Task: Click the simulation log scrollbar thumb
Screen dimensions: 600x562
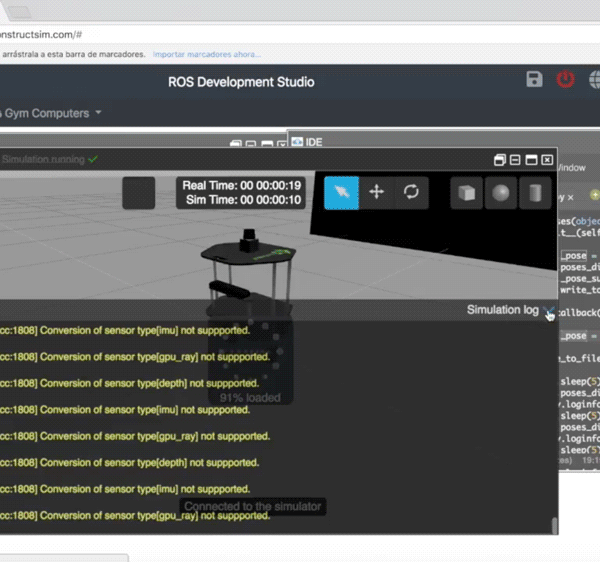Action: tap(554, 525)
